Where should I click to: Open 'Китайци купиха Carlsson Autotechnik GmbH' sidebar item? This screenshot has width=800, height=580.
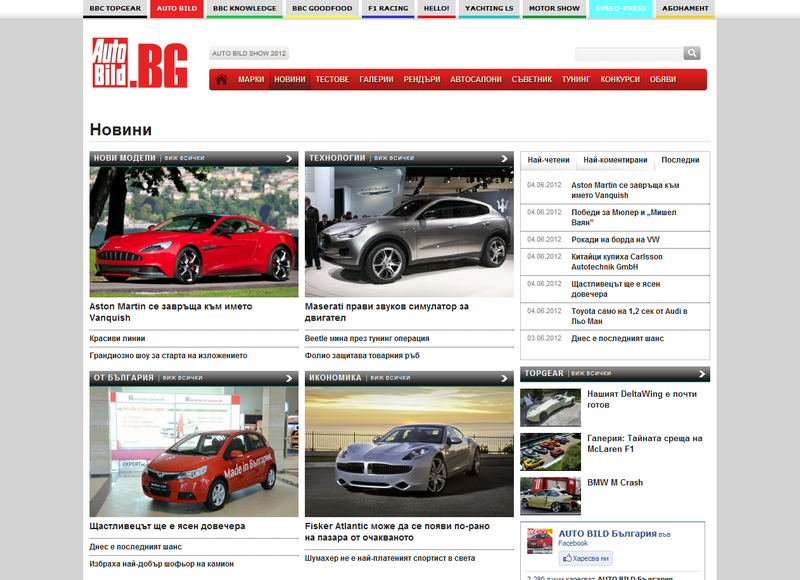617,262
